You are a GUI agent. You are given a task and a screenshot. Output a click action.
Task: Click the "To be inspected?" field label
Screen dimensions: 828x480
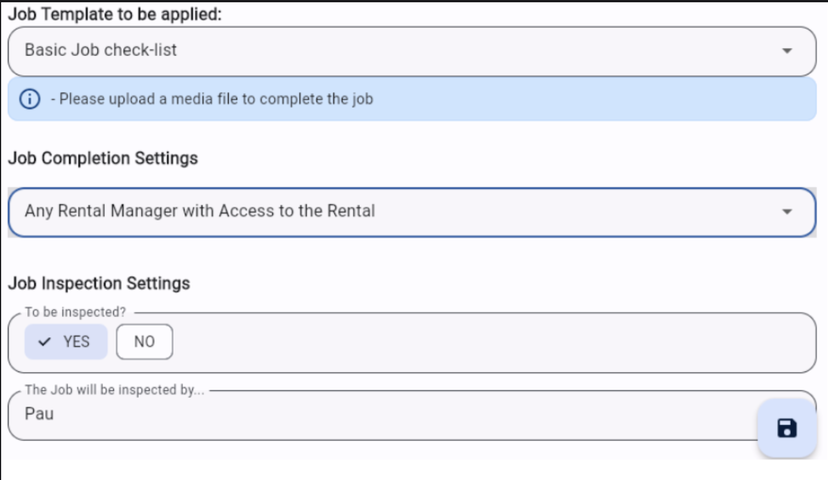point(75,312)
